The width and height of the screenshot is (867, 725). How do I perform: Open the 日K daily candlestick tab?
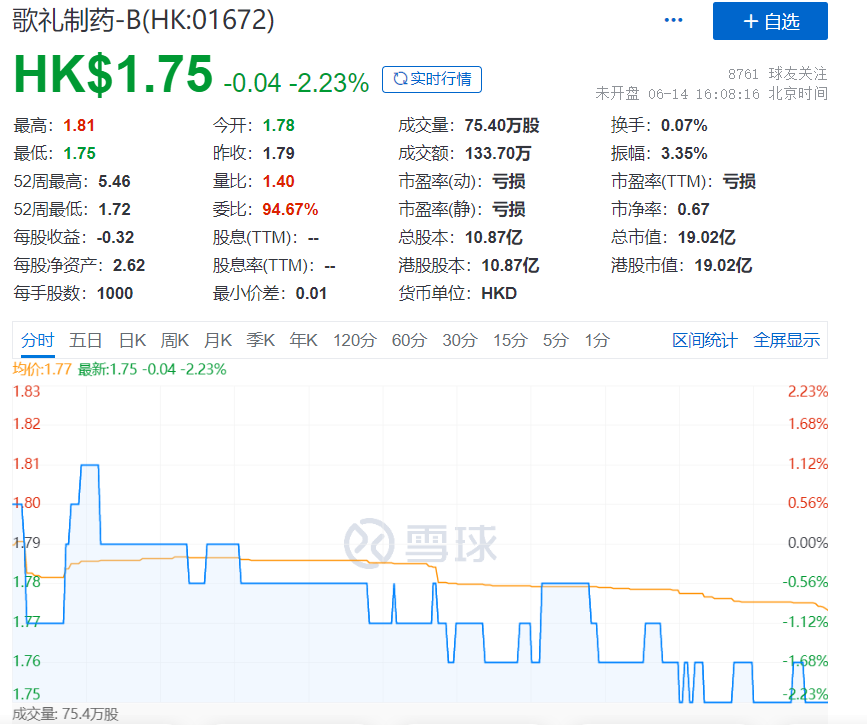click(132, 340)
